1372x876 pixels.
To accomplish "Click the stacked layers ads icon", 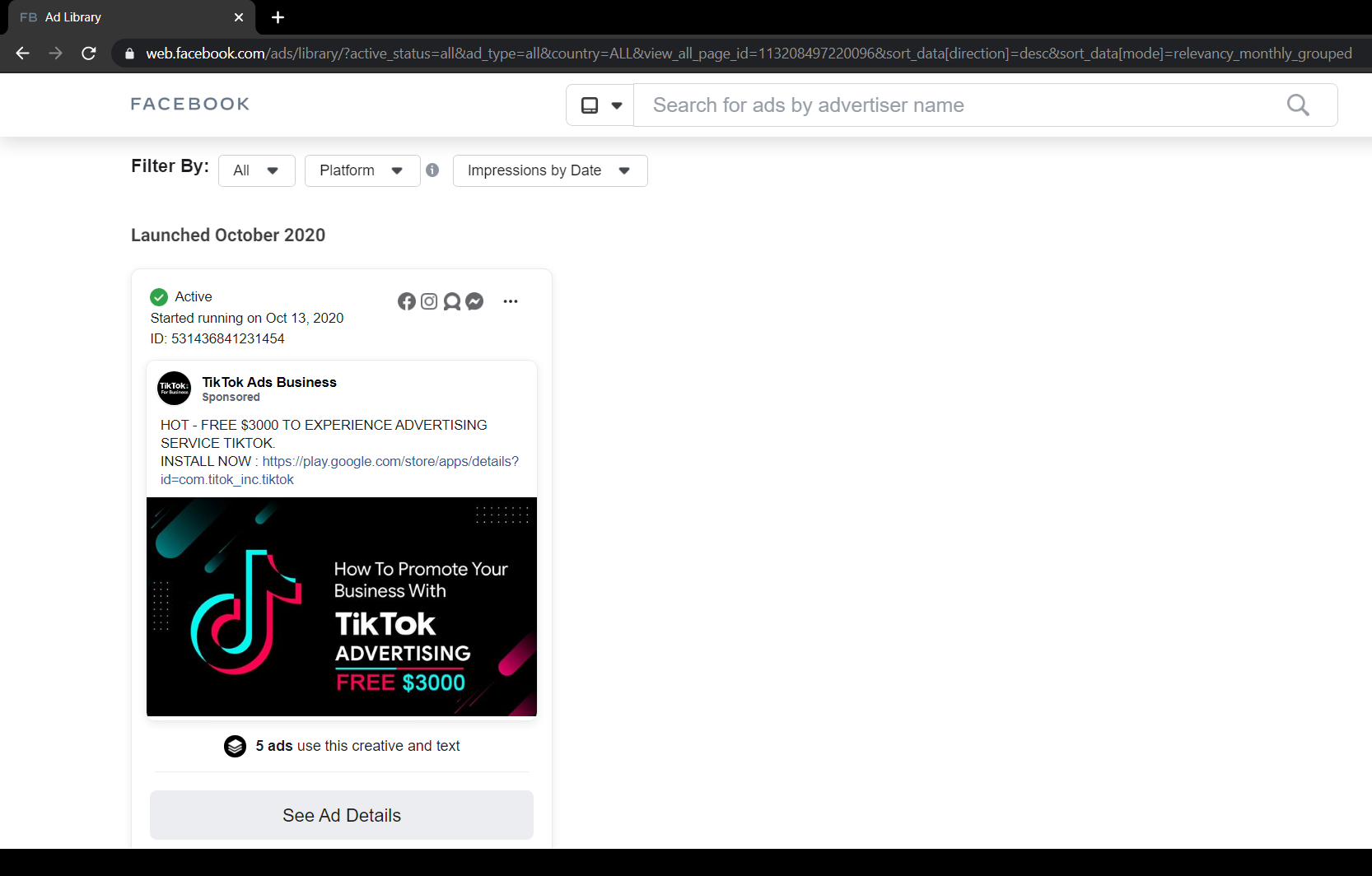I will click(x=236, y=746).
